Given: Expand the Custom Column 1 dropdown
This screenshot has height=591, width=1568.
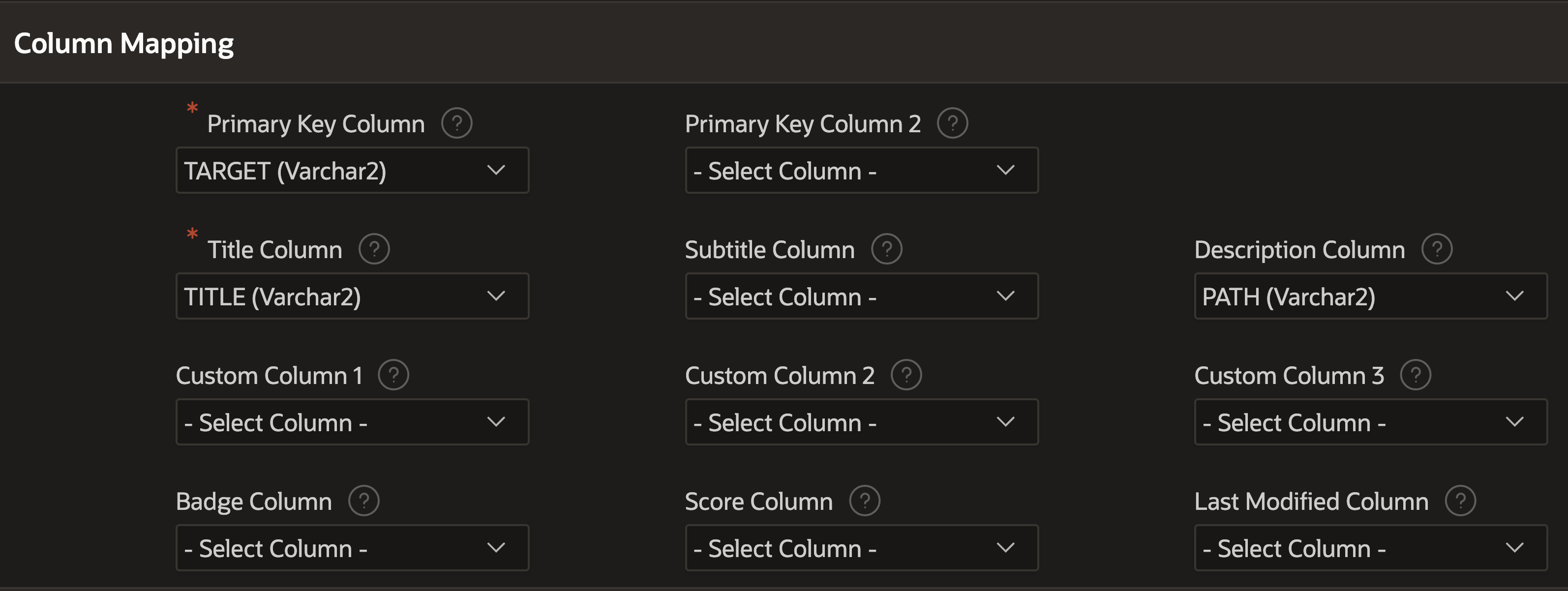Looking at the screenshot, I should pos(353,422).
